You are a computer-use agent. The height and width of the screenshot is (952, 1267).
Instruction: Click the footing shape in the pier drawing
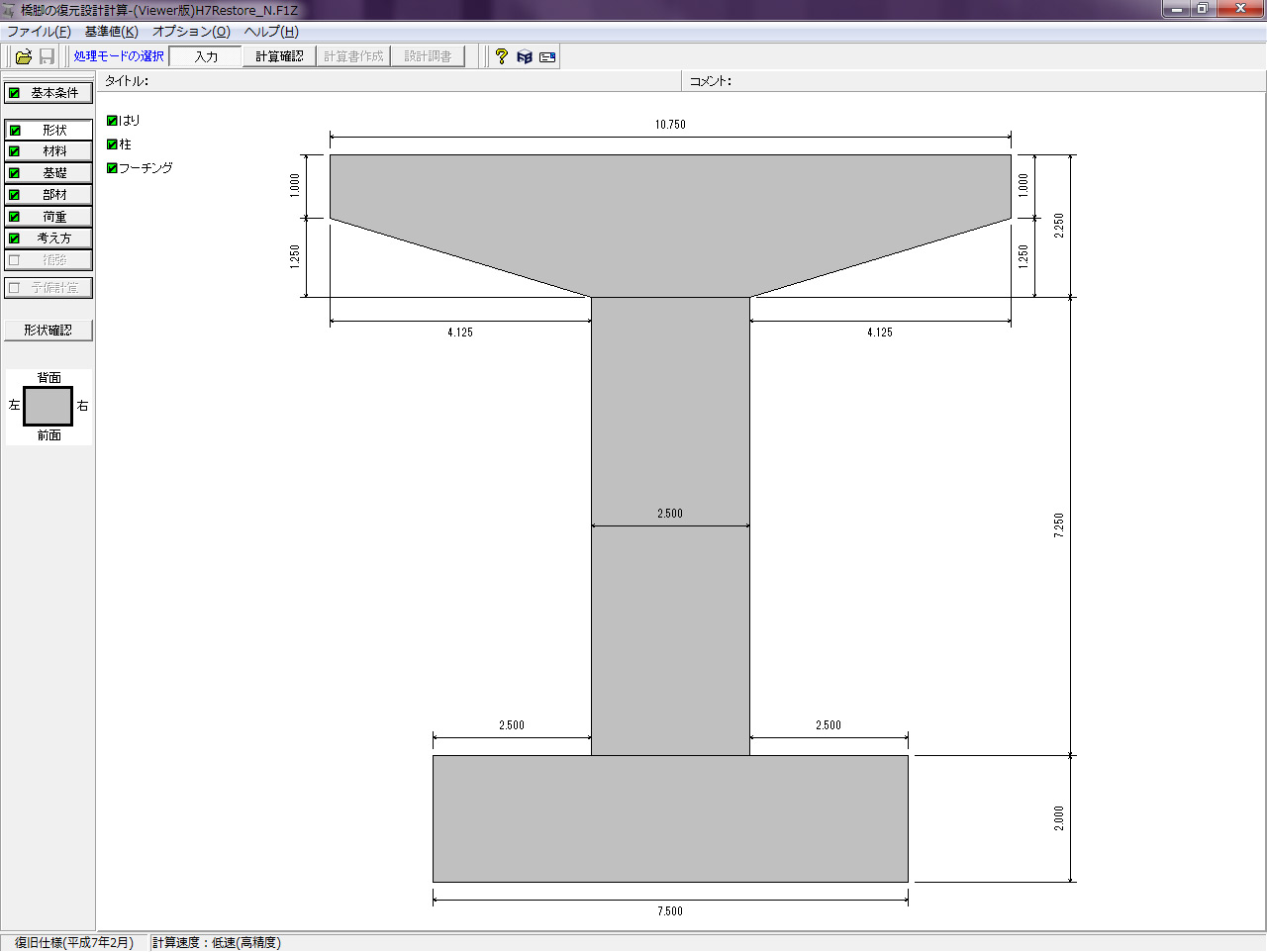[x=670, y=818]
